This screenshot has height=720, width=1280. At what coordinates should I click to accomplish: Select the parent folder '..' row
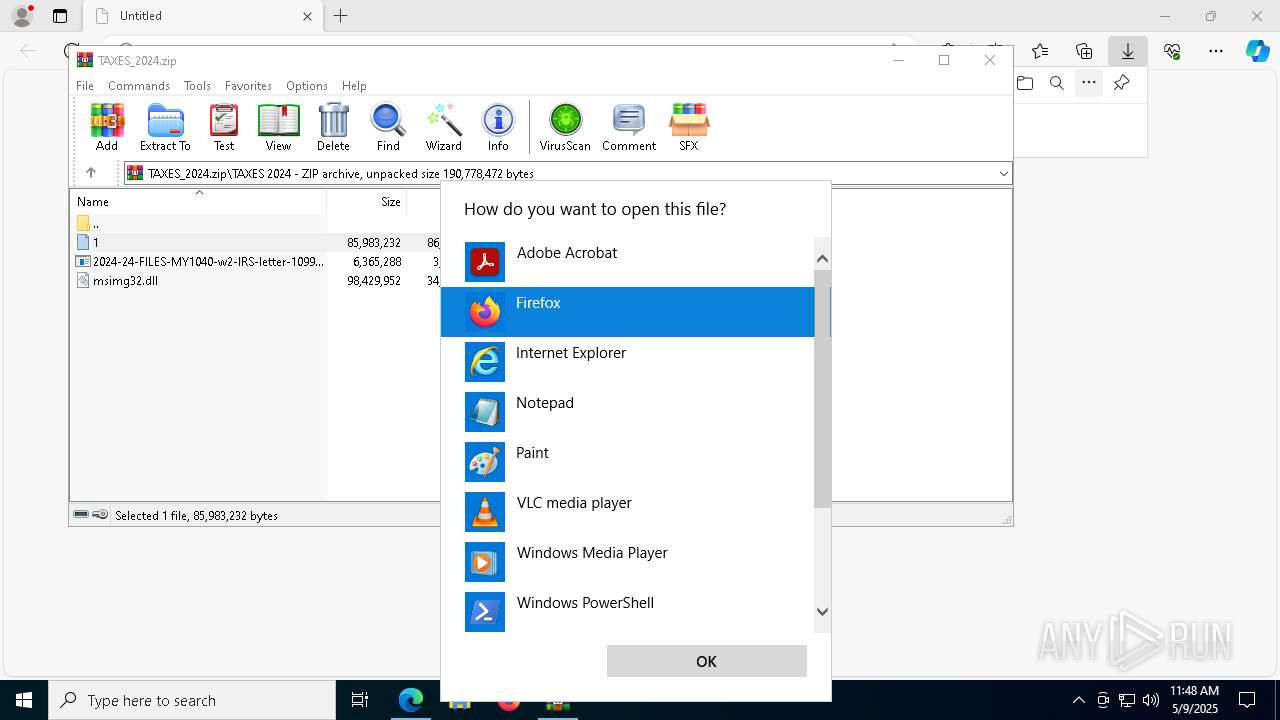tap(198, 223)
